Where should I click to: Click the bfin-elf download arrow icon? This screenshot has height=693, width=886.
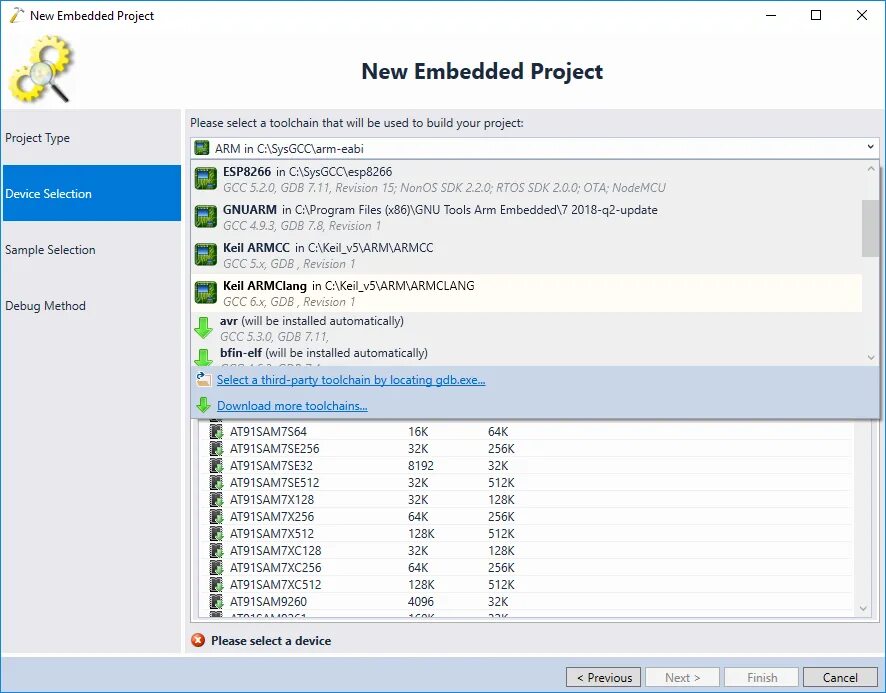203,357
